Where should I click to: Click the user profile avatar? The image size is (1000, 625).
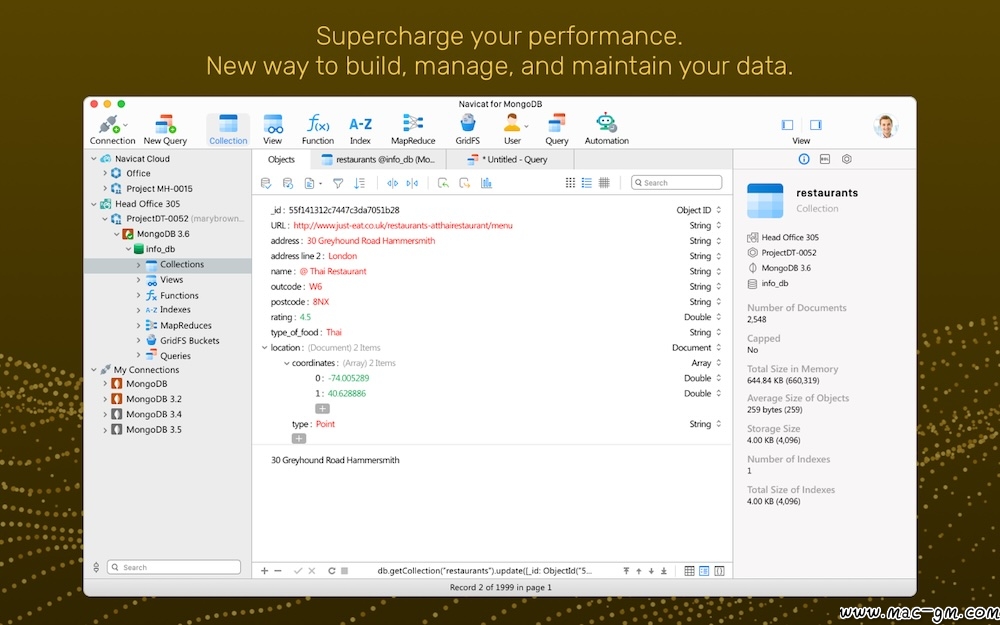(x=885, y=126)
